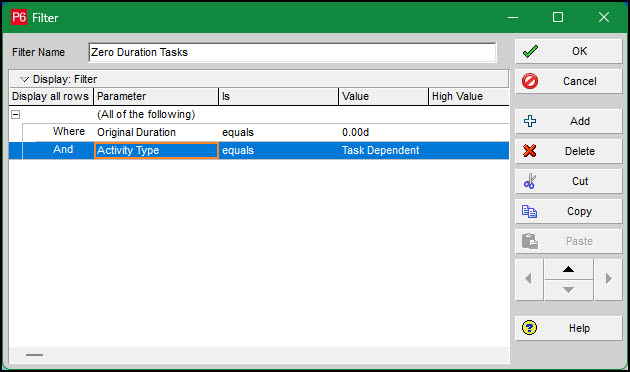This screenshot has height=372, width=630.
Task: Click the 0.00d value cell
Action: 383,132
